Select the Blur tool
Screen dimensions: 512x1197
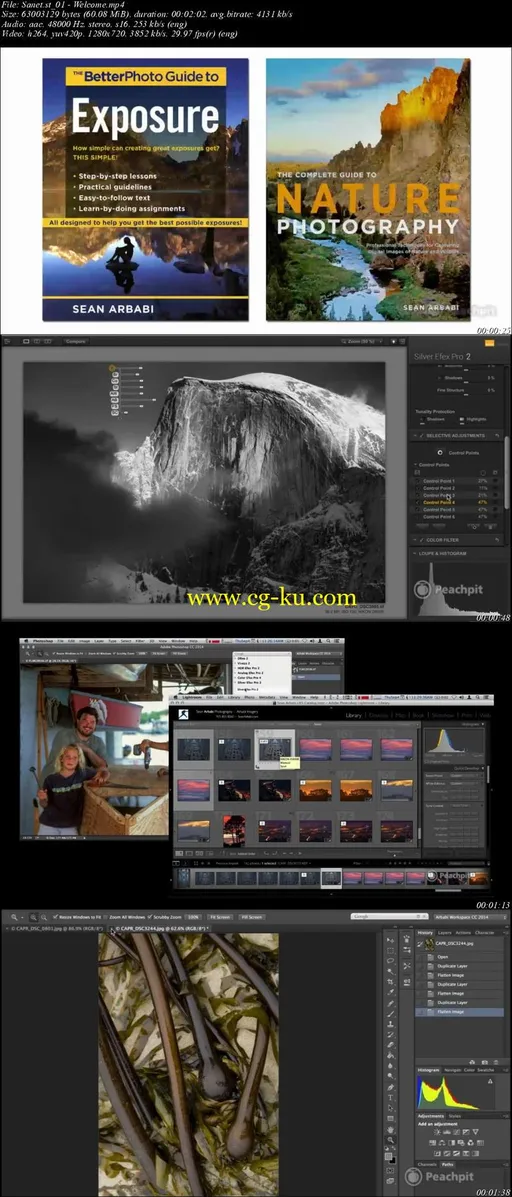(x=390, y=1066)
